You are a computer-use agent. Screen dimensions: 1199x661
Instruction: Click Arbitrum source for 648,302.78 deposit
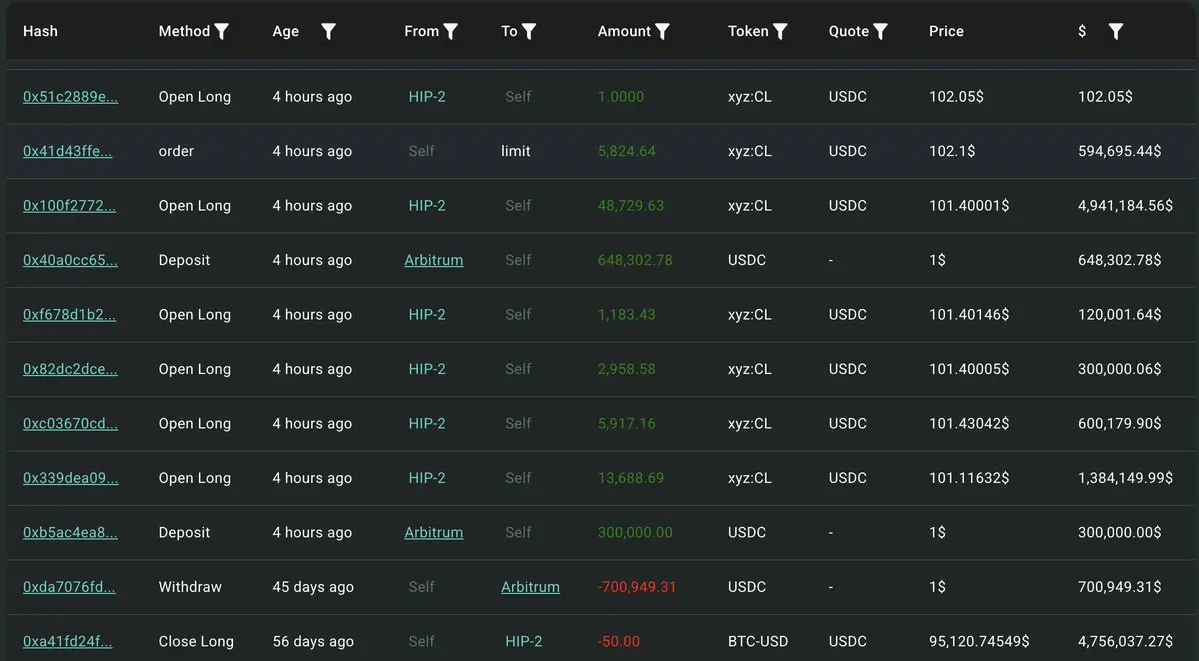click(433, 260)
